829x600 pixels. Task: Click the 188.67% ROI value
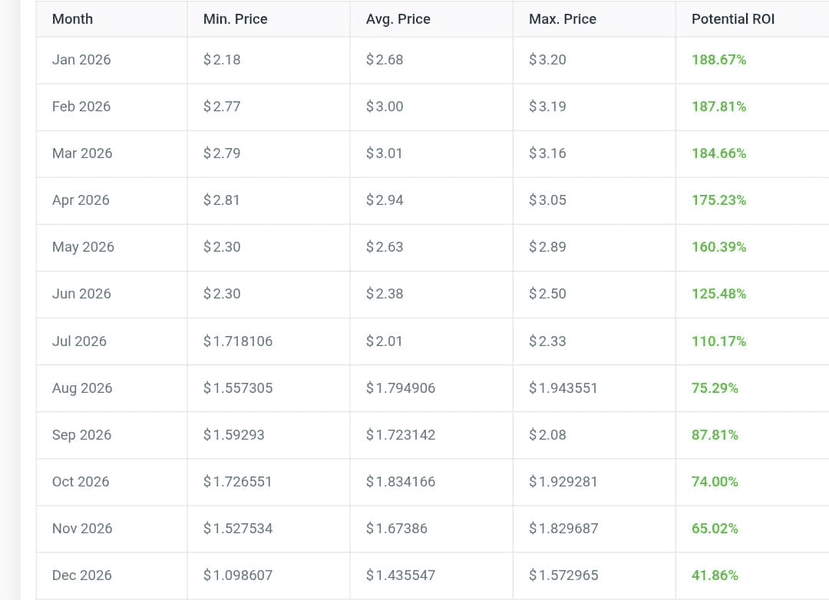pyautogui.click(x=718, y=60)
